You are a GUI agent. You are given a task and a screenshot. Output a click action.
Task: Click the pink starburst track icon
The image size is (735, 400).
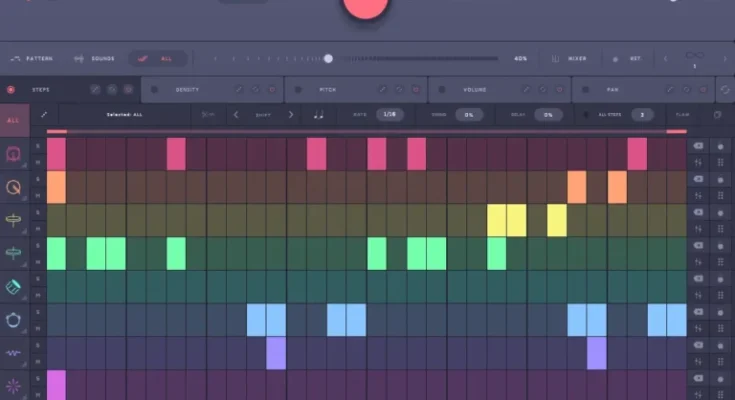click(x=14, y=386)
